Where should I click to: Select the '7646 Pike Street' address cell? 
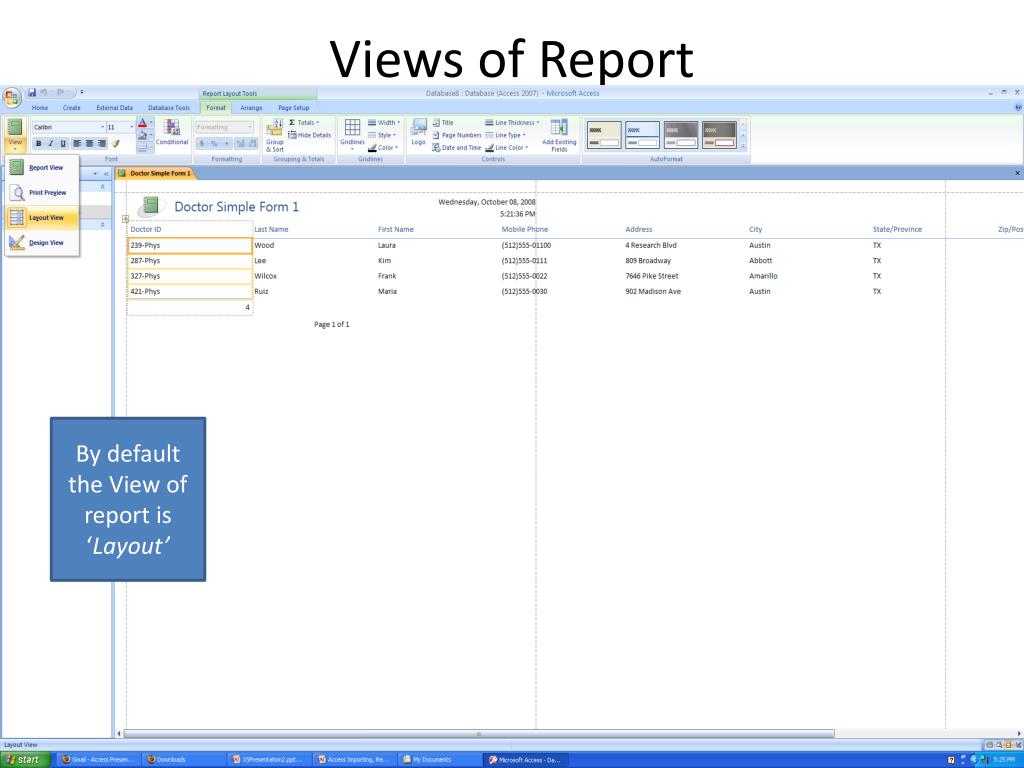click(x=652, y=276)
